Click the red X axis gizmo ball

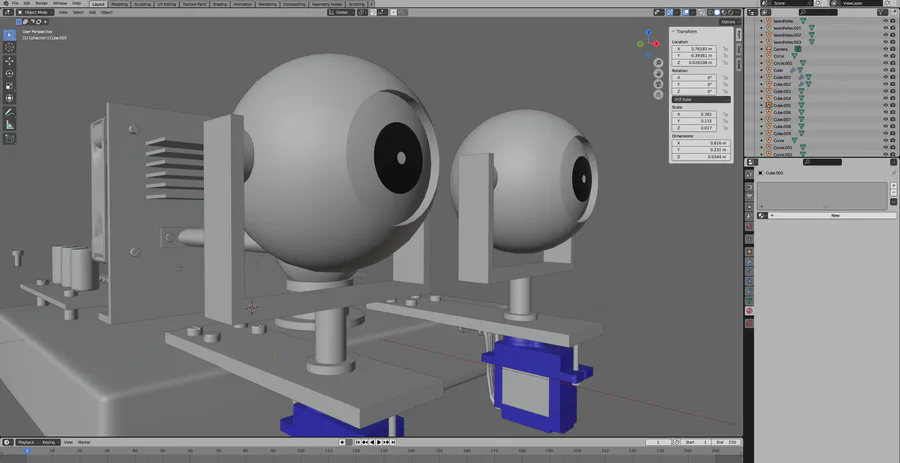pyautogui.click(x=657, y=44)
